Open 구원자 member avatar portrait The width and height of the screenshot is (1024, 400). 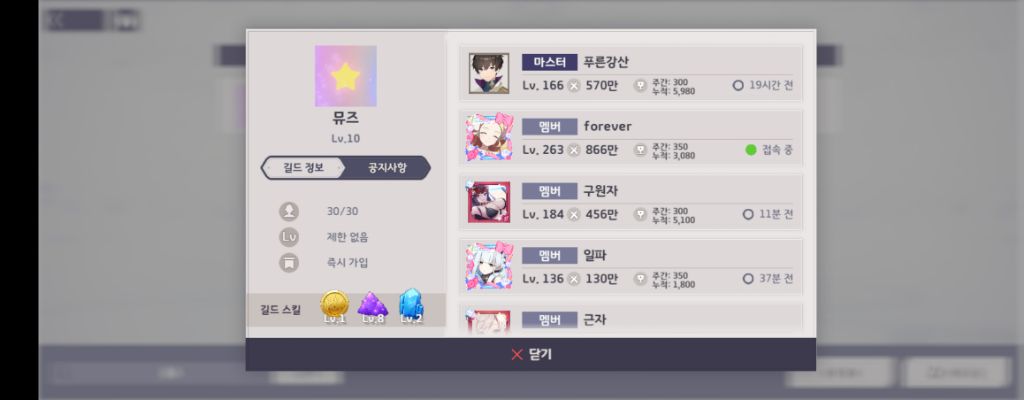click(x=488, y=202)
